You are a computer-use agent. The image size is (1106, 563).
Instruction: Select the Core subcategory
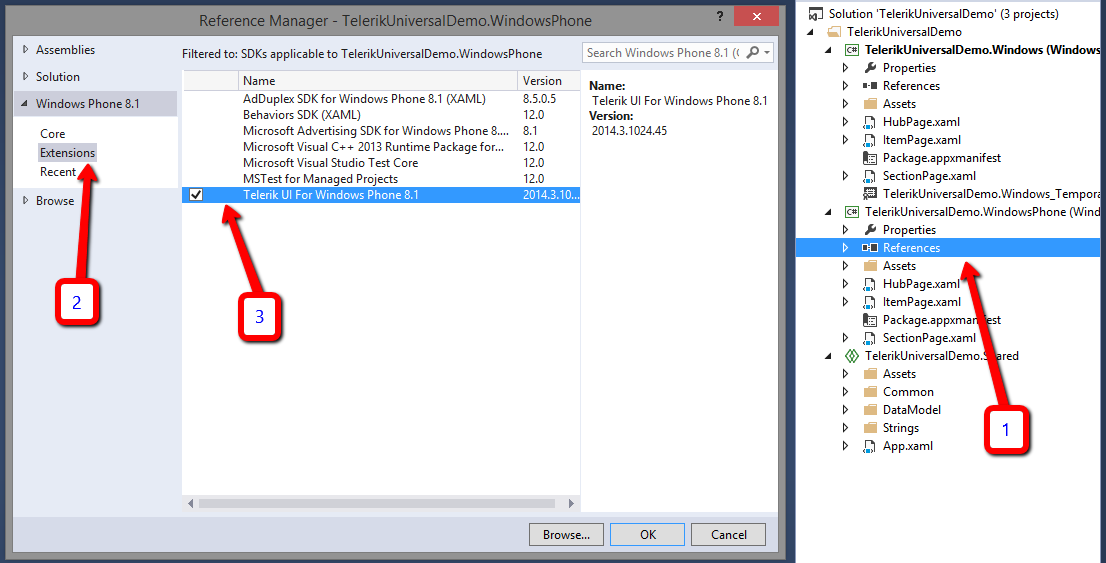click(53, 134)
